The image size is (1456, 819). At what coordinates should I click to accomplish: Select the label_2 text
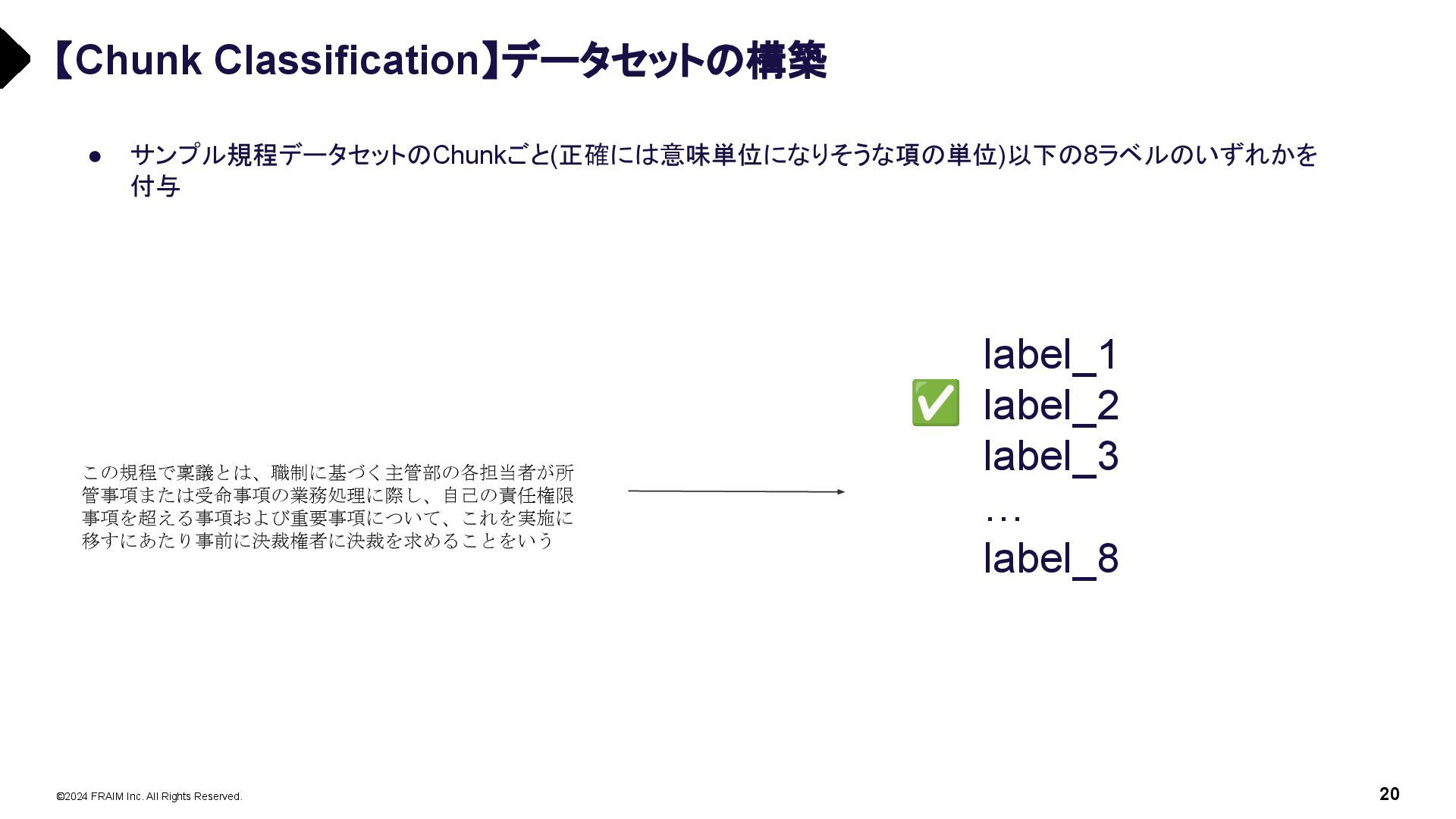click(1051, 405)
